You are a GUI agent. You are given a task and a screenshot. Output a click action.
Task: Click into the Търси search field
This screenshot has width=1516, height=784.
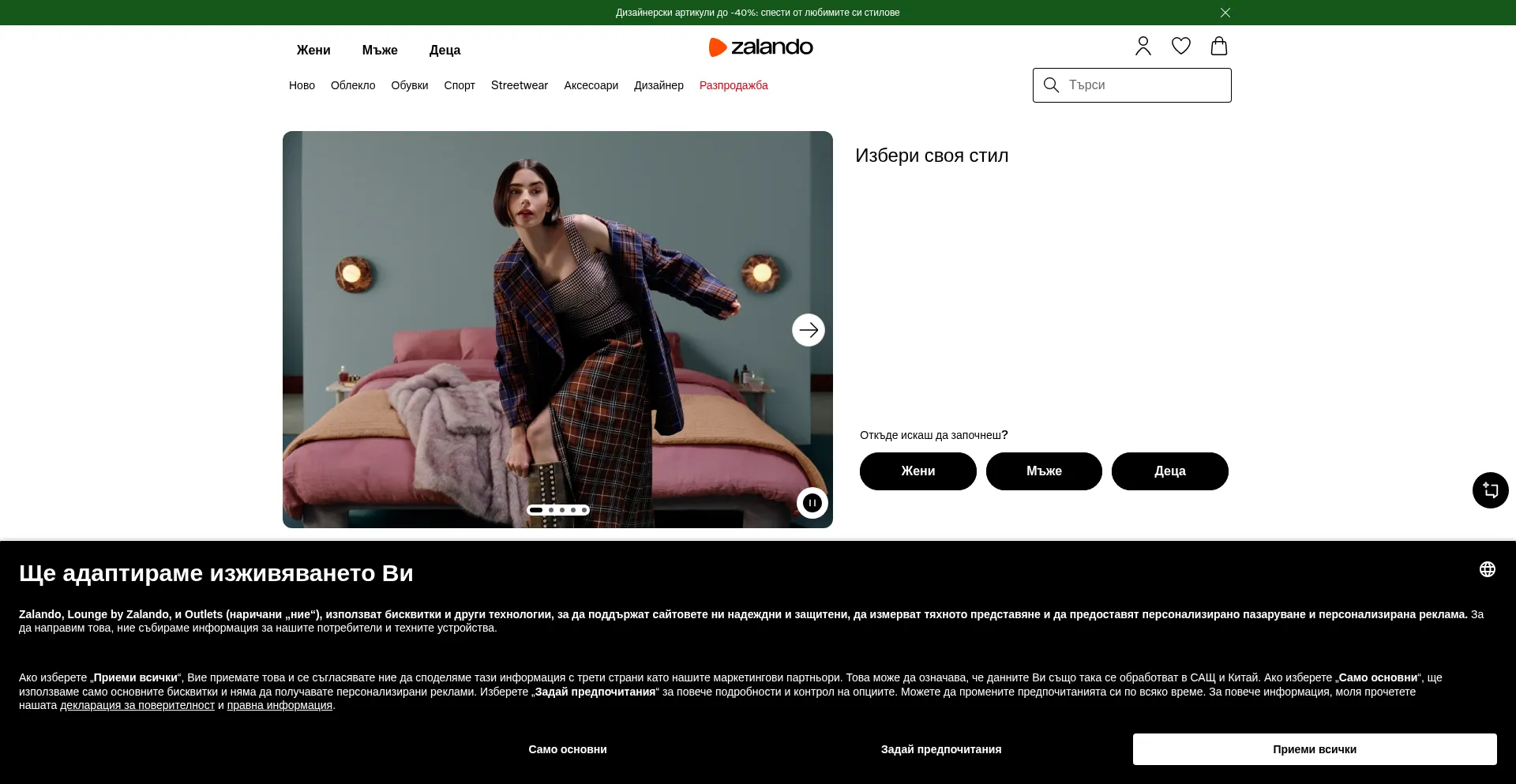(1132, 85)
